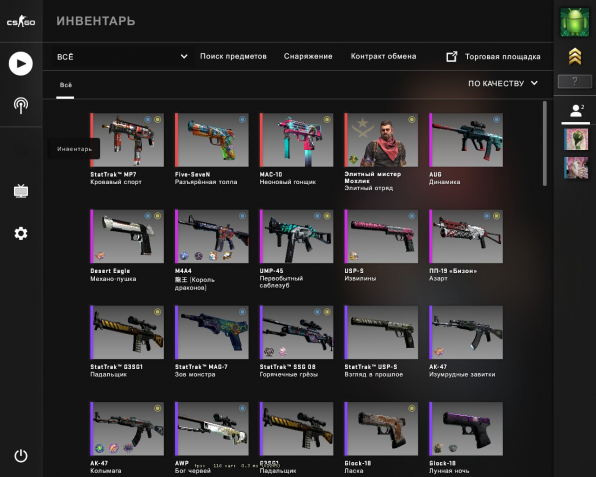Open the friends list icon
Image resolution: width=596 pixels, height=477 pixels.
coord(576,111)
